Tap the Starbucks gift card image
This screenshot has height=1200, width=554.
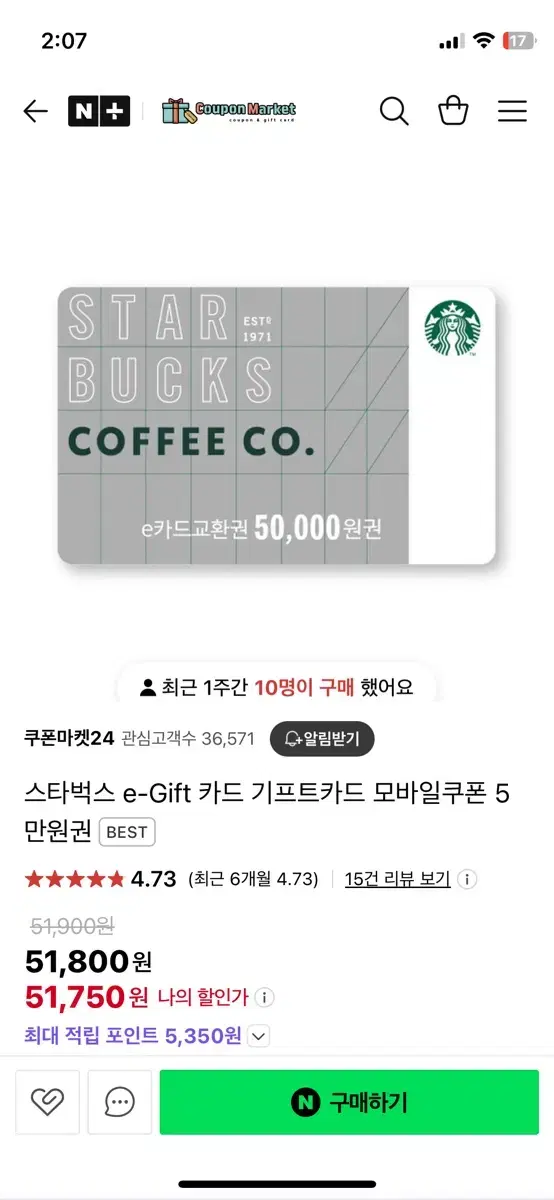click(x=277, y=426)
